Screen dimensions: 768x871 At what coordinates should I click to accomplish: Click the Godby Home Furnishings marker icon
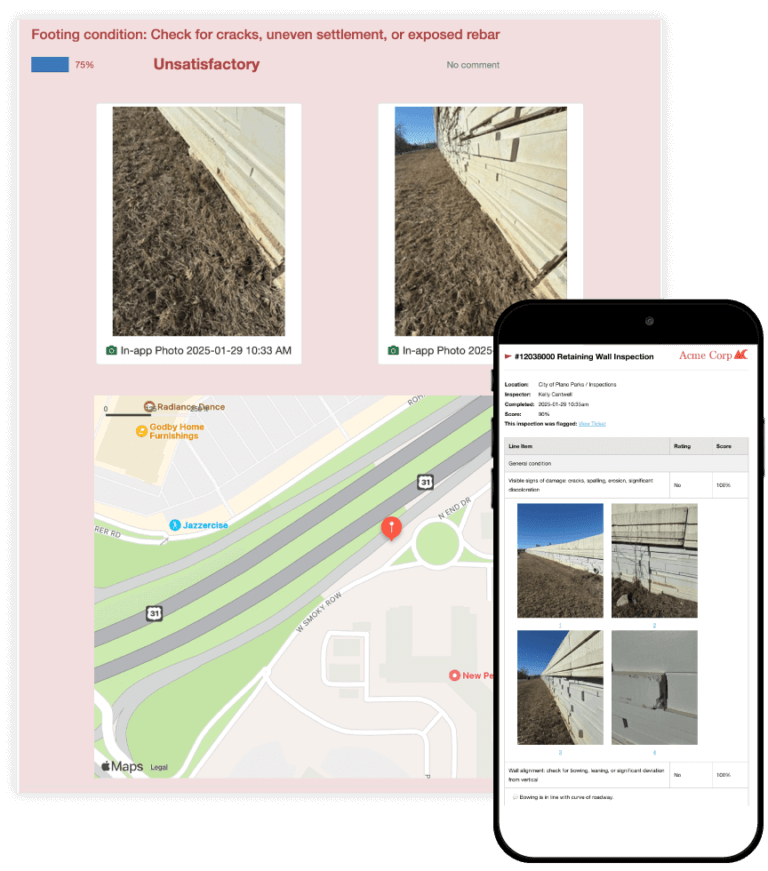[142, 431]
